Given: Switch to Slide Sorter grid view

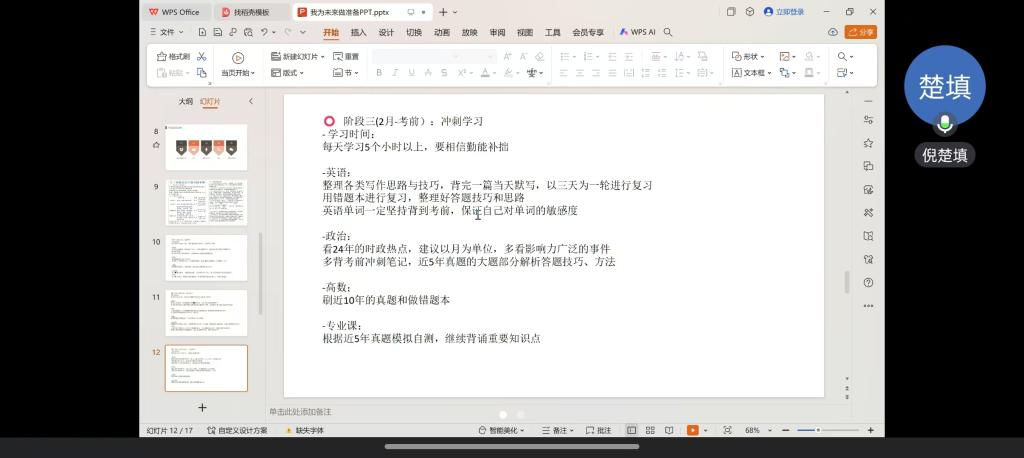Looking at the screenshot, I should pos(650,431).
